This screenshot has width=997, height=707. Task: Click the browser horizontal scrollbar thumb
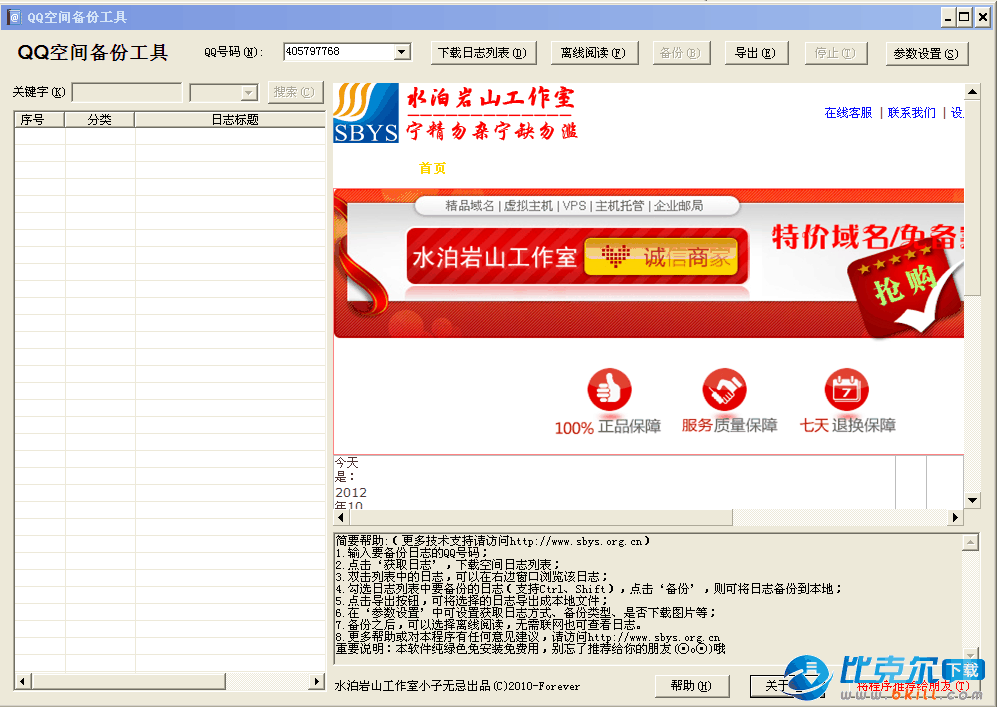pyautogui.click(x=540, y=518)
